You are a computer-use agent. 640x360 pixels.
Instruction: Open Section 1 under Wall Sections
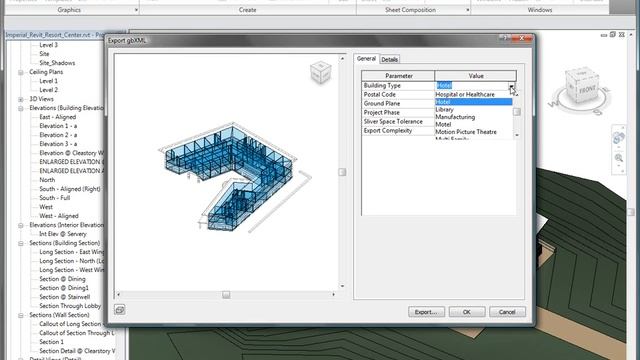pos(51,342)
